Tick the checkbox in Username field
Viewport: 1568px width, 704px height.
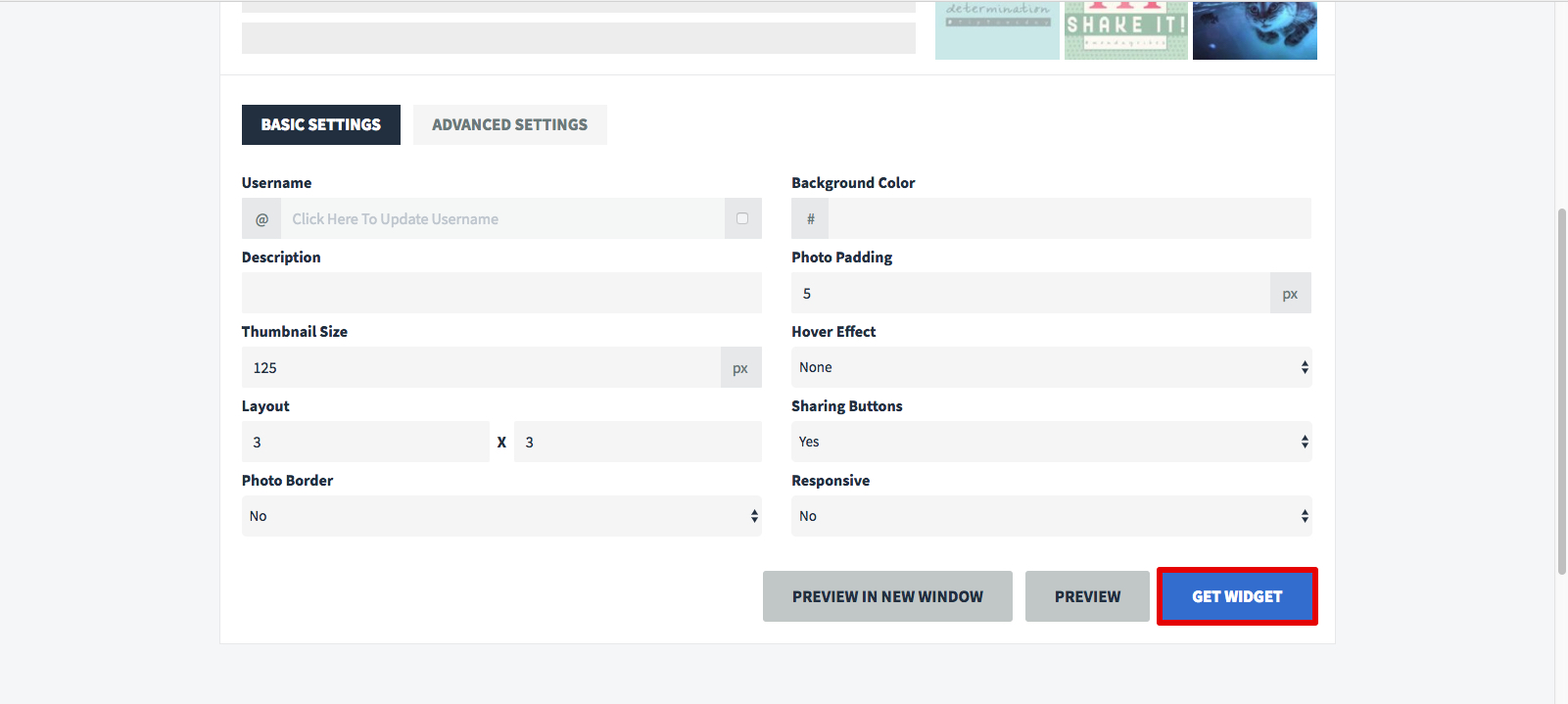pyautogui.click(x=742, y=218)
